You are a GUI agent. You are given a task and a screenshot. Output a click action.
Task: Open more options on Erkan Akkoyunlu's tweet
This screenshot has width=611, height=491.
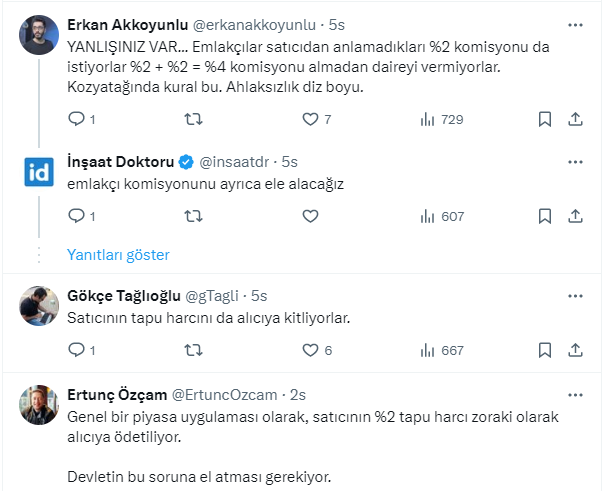575,24
